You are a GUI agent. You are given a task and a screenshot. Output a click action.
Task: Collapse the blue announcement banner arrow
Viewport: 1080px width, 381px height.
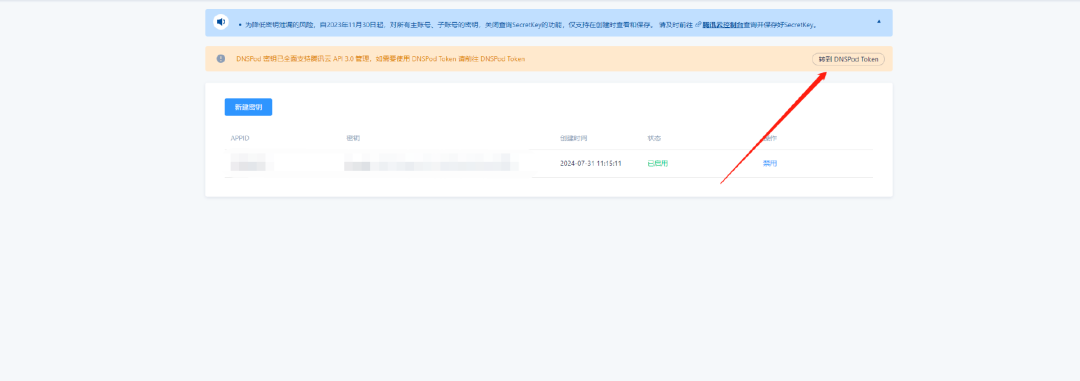(878, 21)
